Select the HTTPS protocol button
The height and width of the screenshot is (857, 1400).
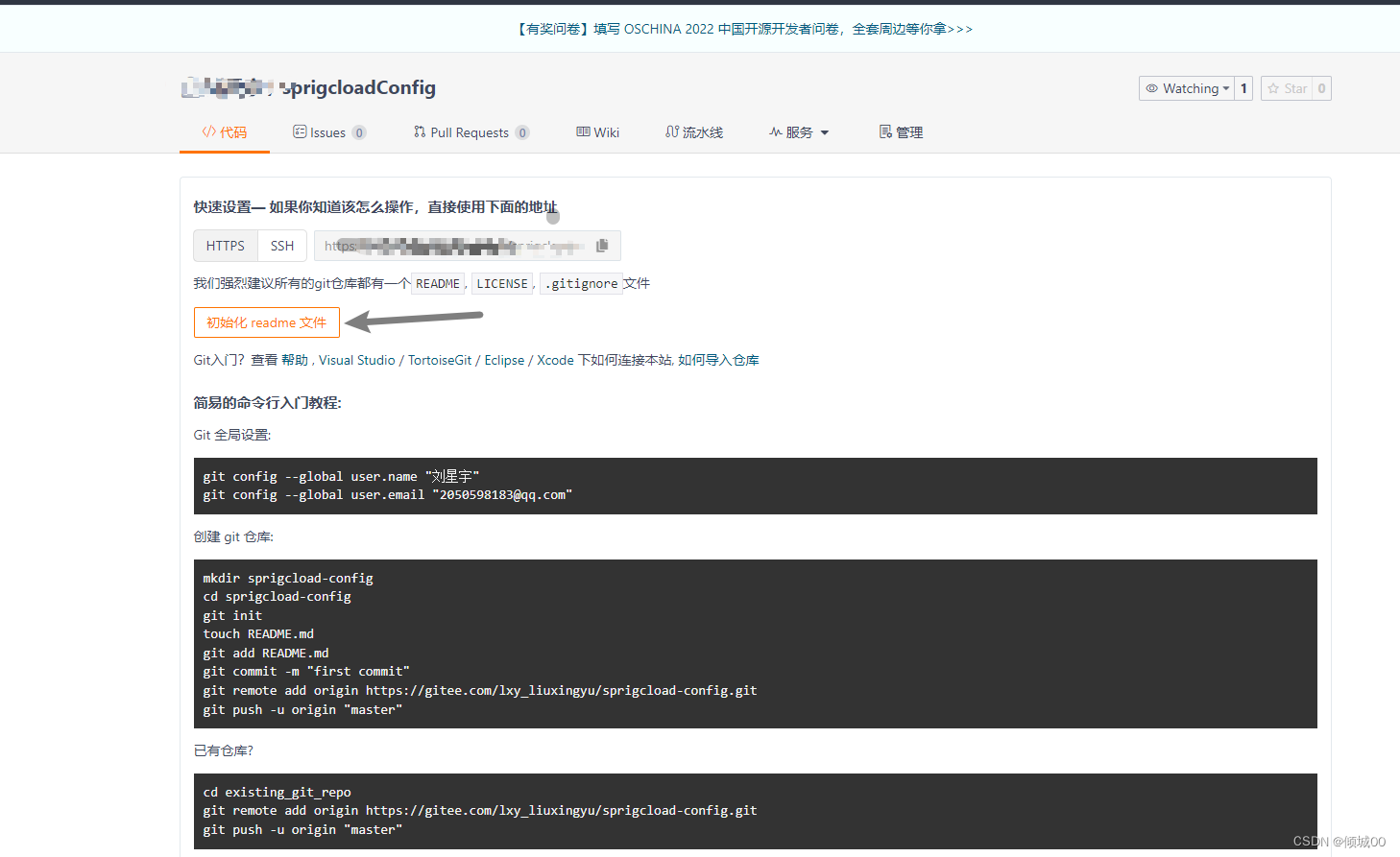226,246
